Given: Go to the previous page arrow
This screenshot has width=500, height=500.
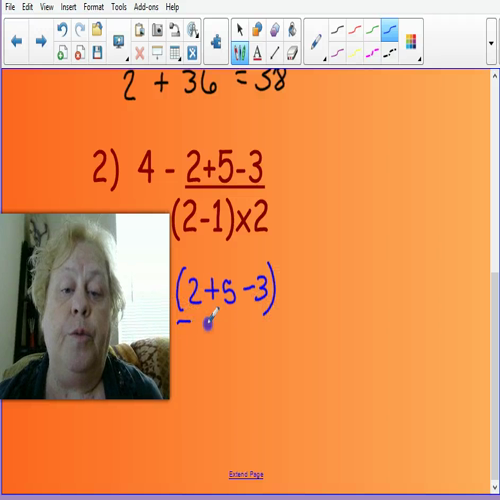Looking at the screenshot, I should [x=16, y=41].
